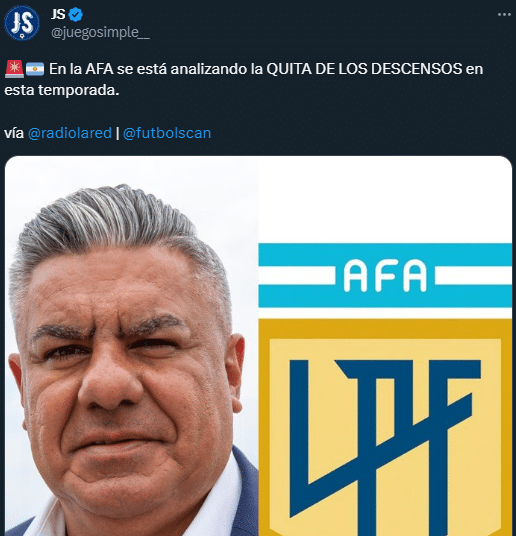Viewport: 516px width, 536px height.
Task: Click the word "vía" before mentions
Action: tap(14, 133)
